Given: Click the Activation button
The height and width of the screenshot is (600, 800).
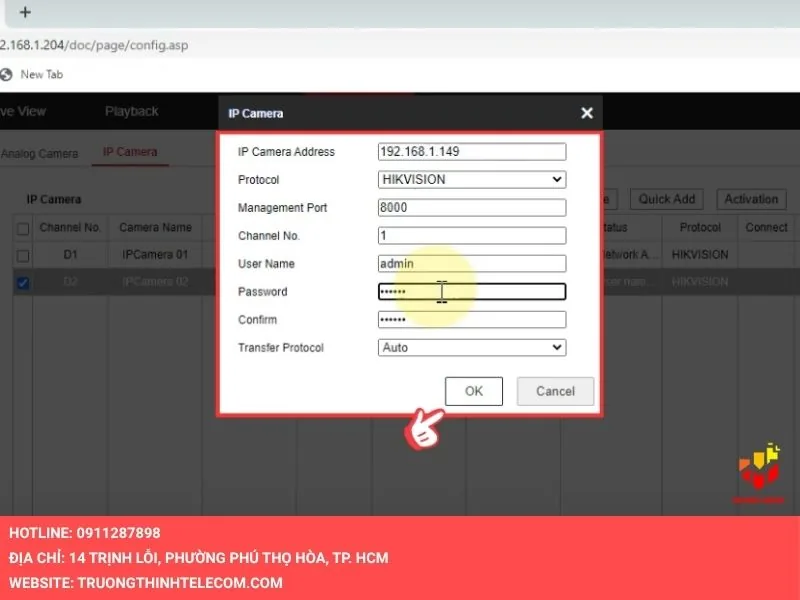Looking at the screenshot, I should [752, 199].
